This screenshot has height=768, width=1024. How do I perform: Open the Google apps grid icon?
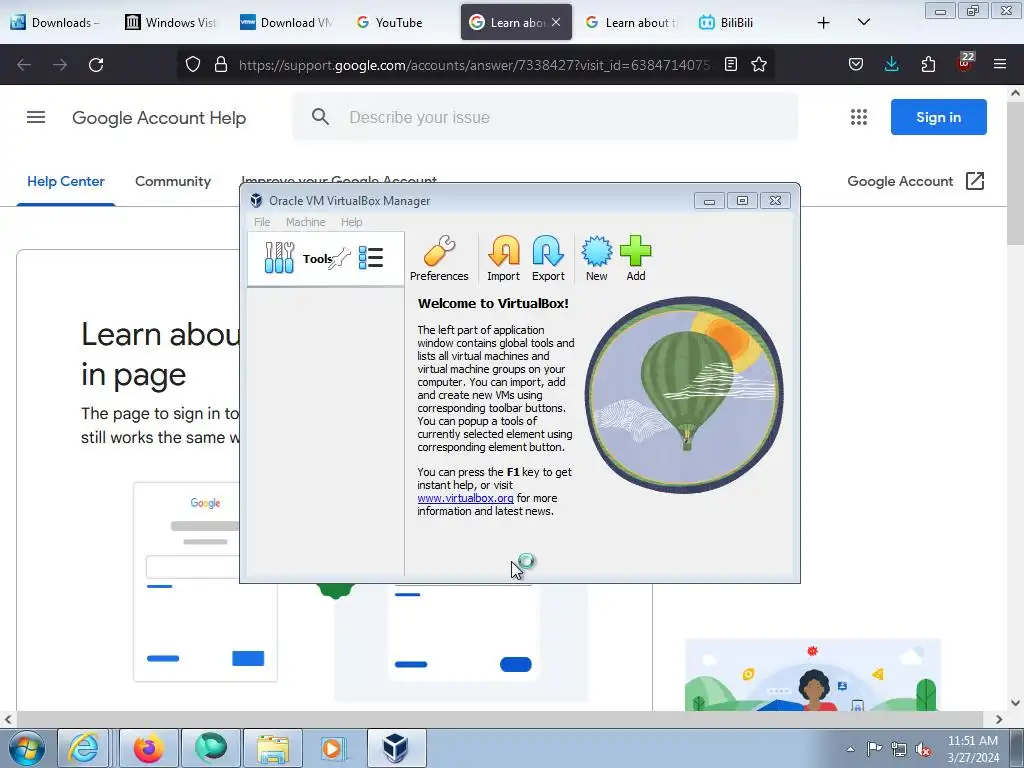tap(859, 117)
